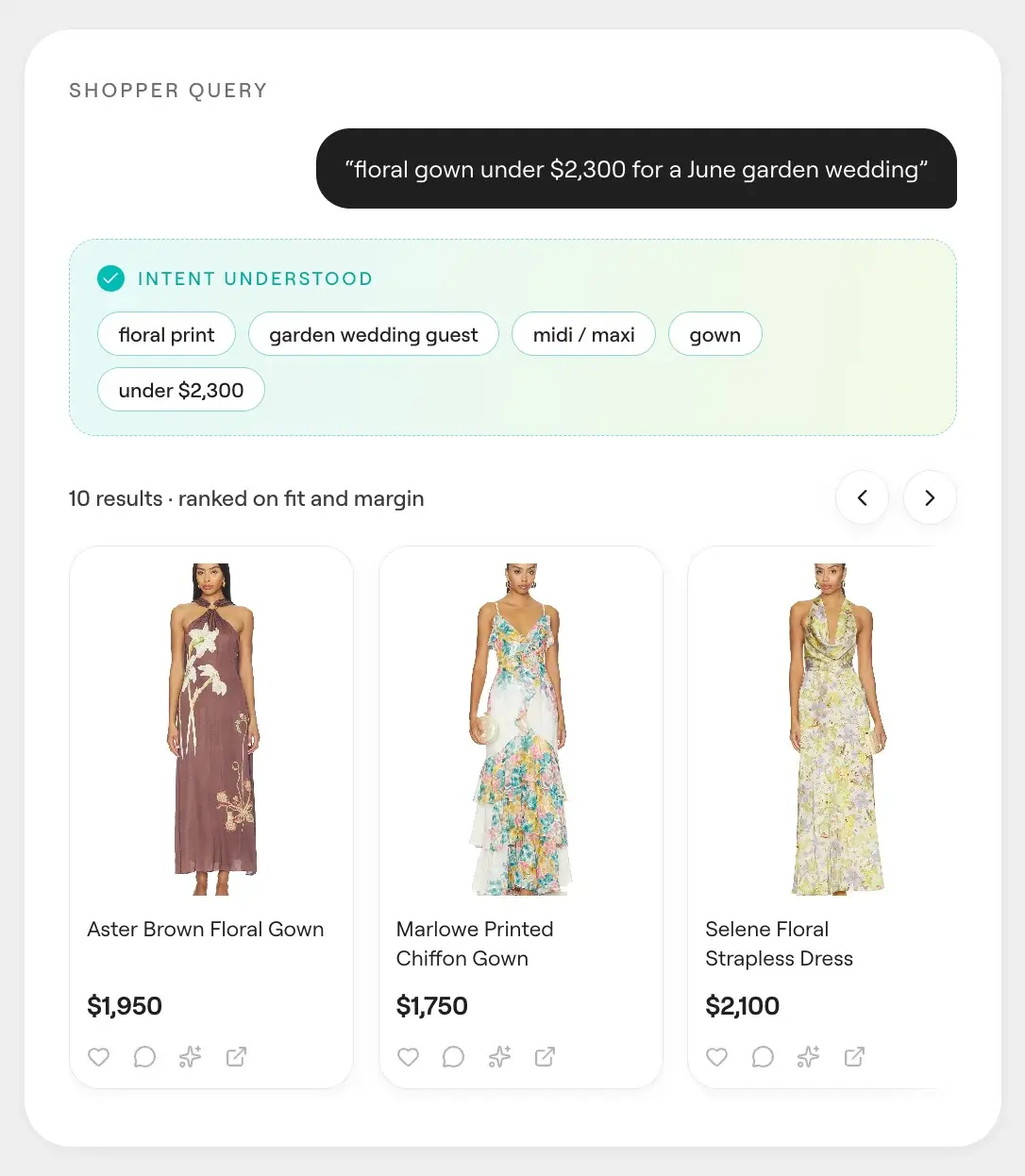Open Marlowe Printed Chiffon Gown external link icon
The image size is (1025, 1176).
pyautogui.click(x=545, y=1057)
